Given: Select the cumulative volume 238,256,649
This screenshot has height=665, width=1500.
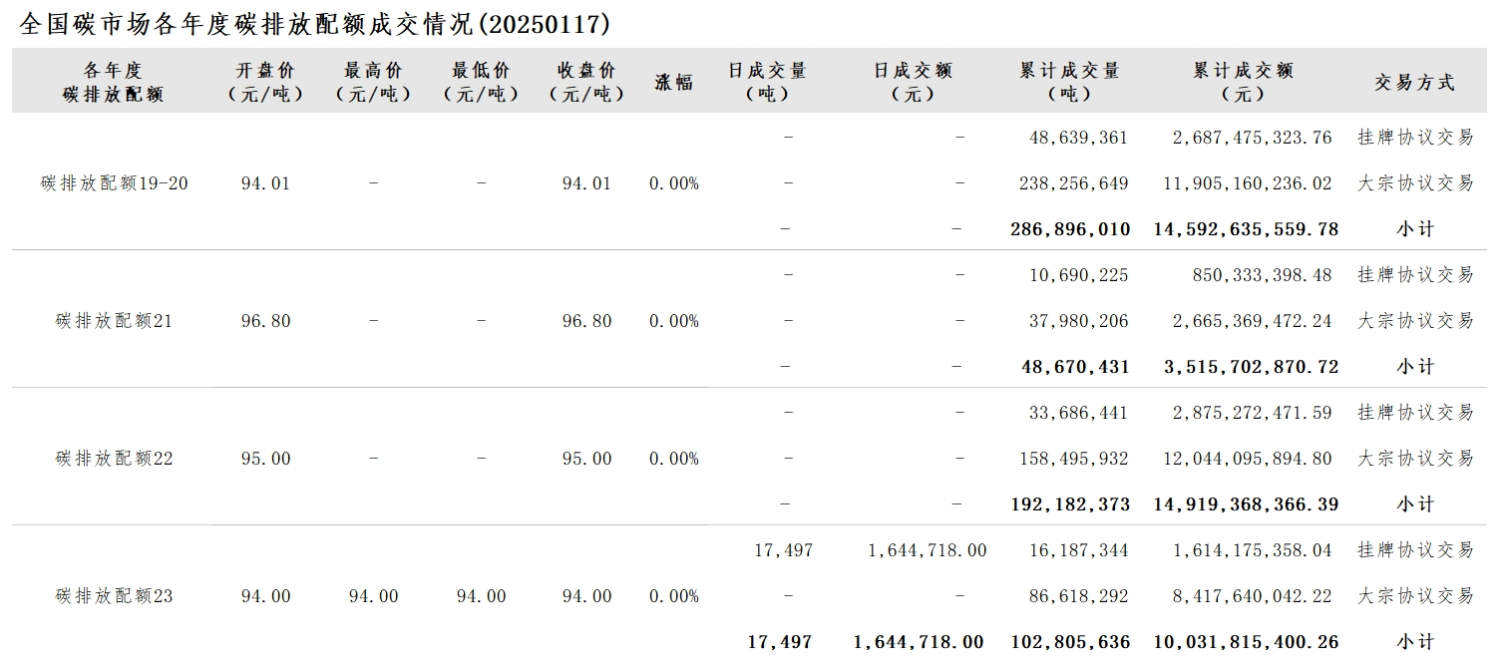Looking at the screenshot, I should point(1073,183).
